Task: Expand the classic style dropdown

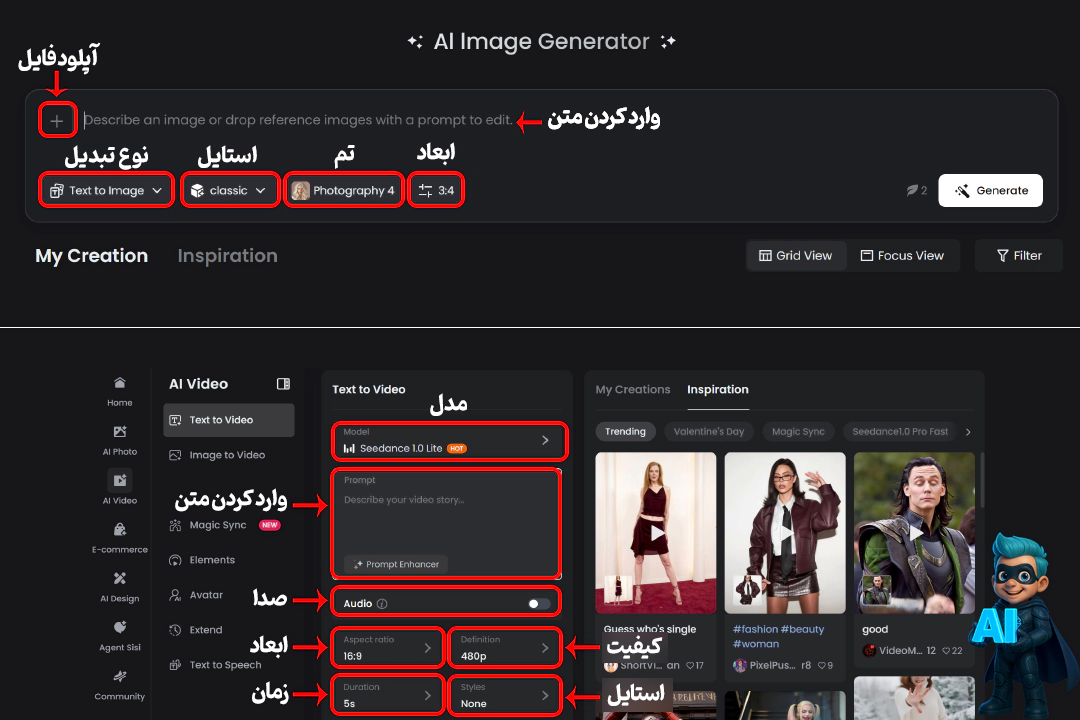Action: [230, 190]
